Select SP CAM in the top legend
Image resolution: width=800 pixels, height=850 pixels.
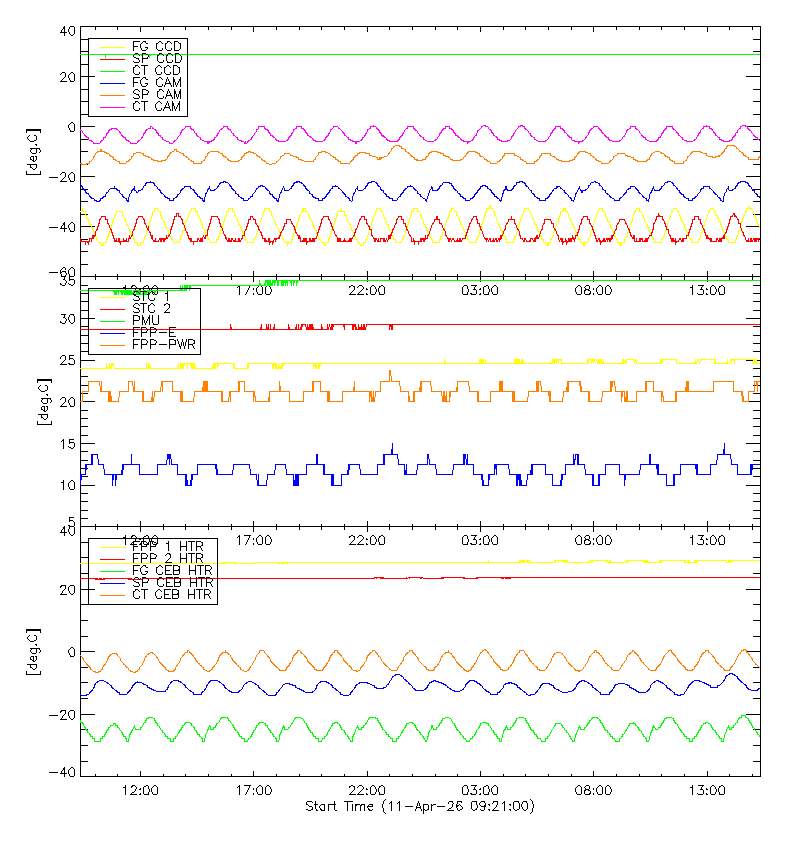point(156,94)
